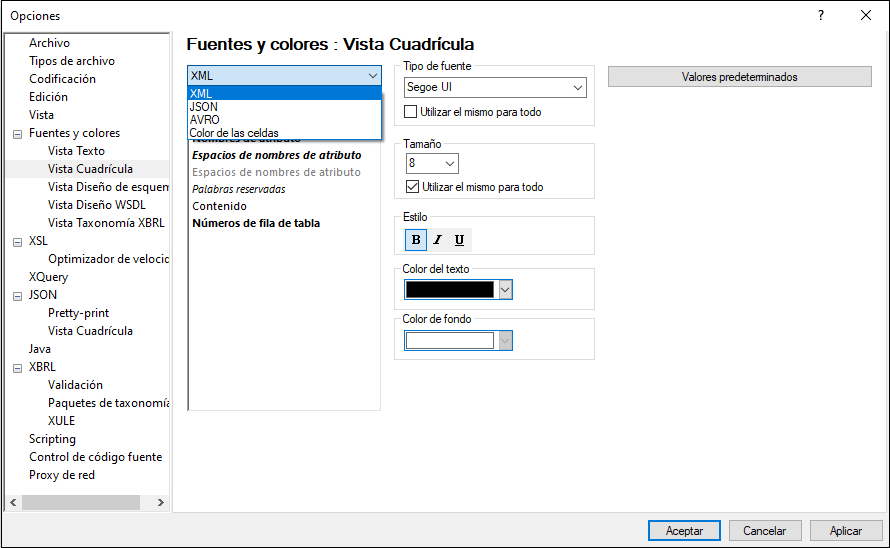Collapse the XSL tree node
The height and width of the screenshot is (548, 890).
point(18,242)
